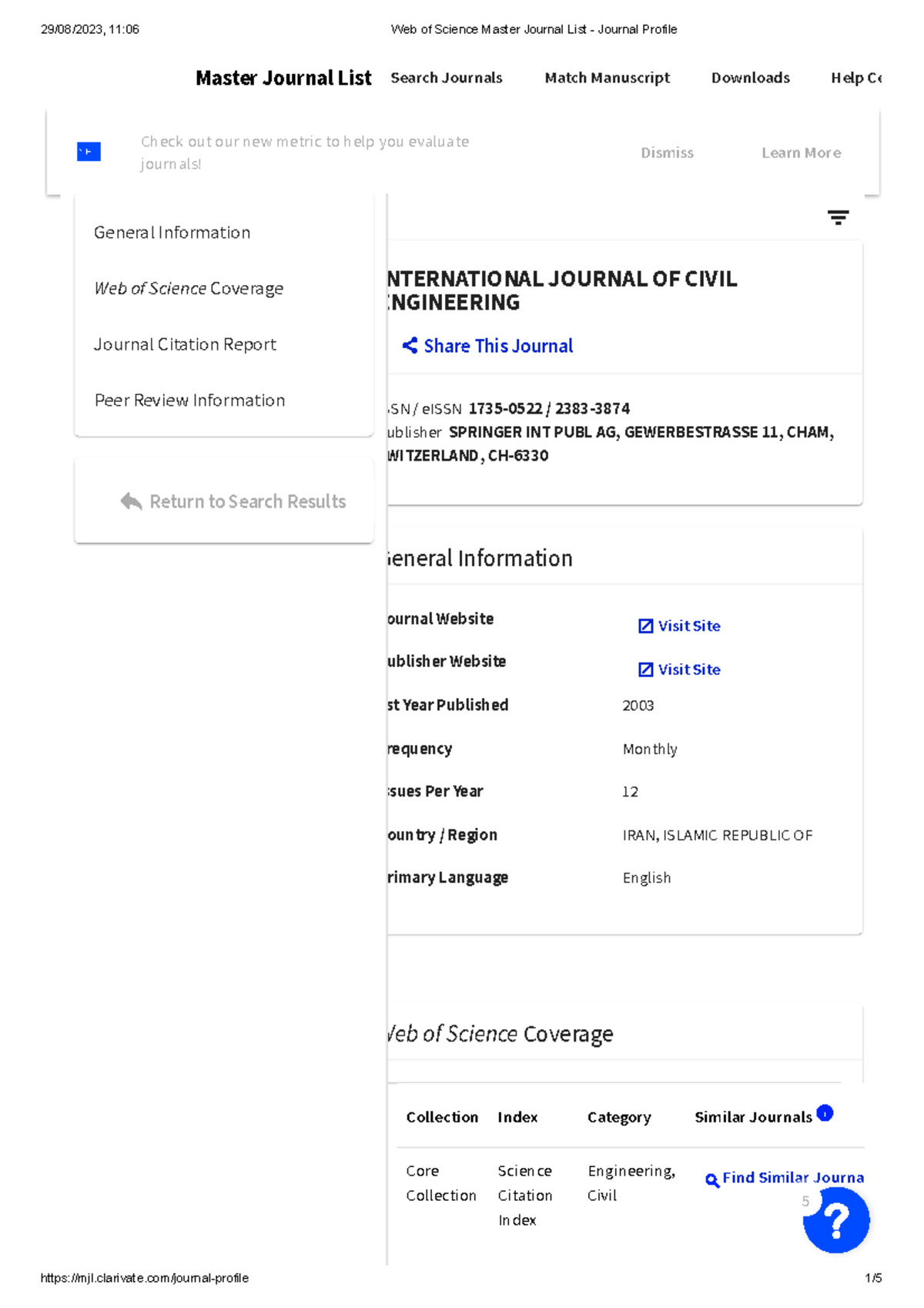This screenshot has width=924, height=1308.
Task: Go to Master Journal List home
Action: (283, 78)
